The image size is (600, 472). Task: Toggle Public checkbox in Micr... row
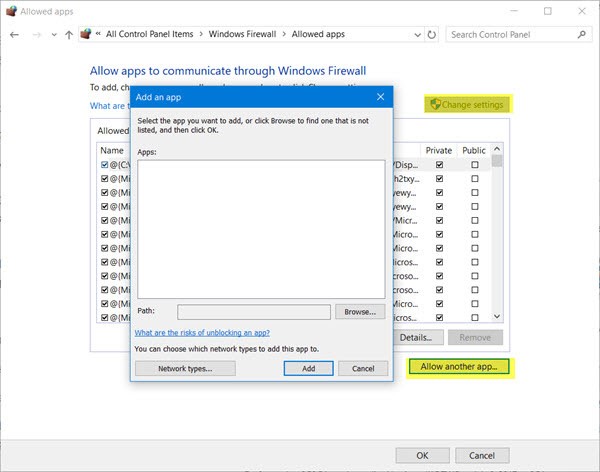[475, 220]
